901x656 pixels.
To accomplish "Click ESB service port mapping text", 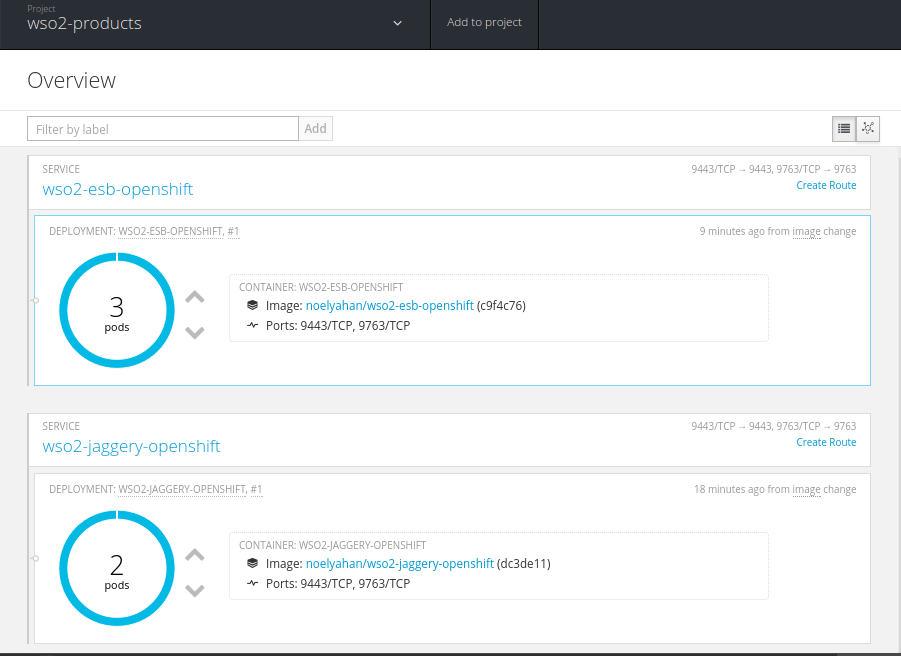I will (x=773, y=169).
